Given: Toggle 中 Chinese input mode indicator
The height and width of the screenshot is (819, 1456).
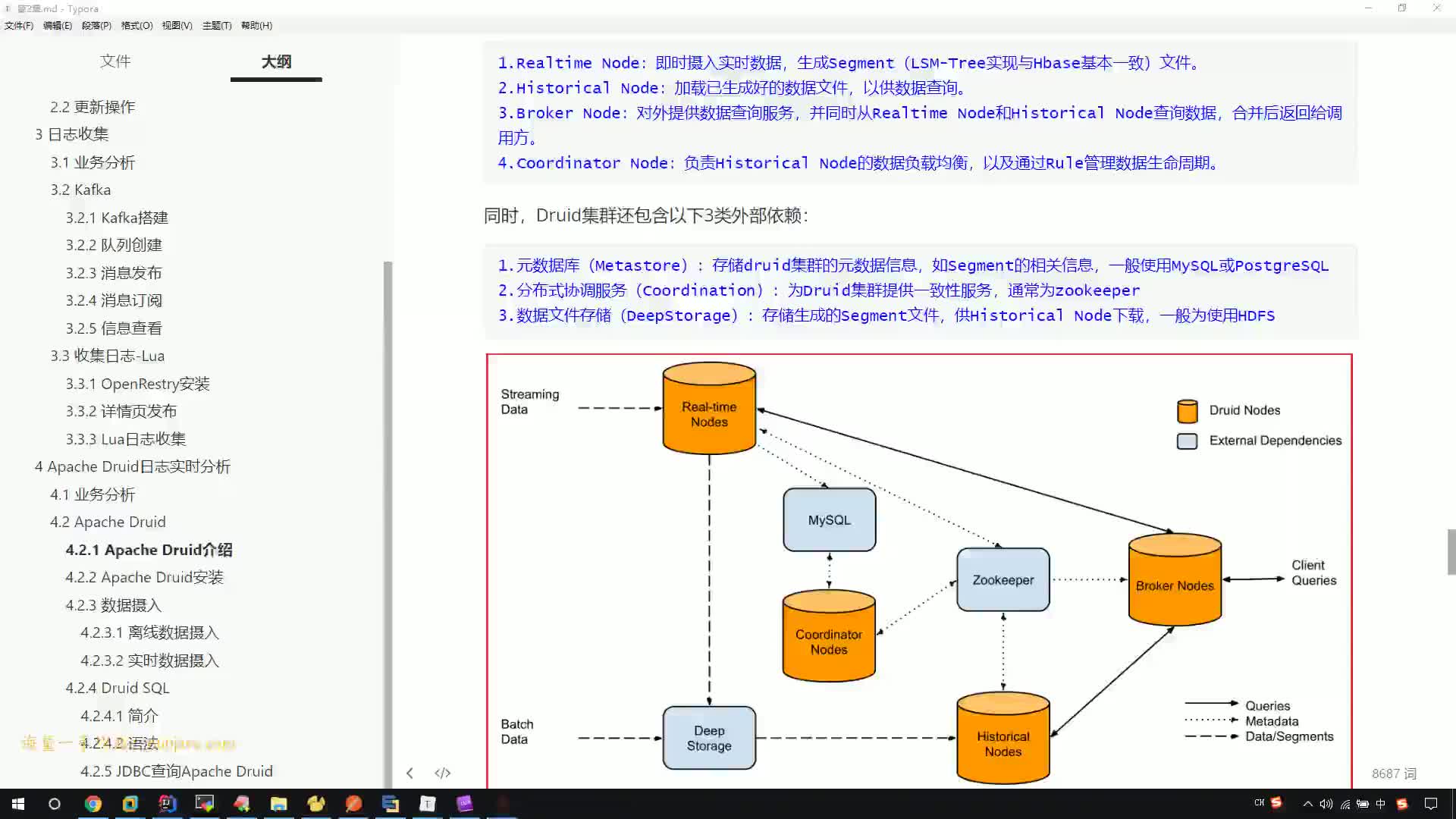Looking at the screenshot, I should [1381, 804].
